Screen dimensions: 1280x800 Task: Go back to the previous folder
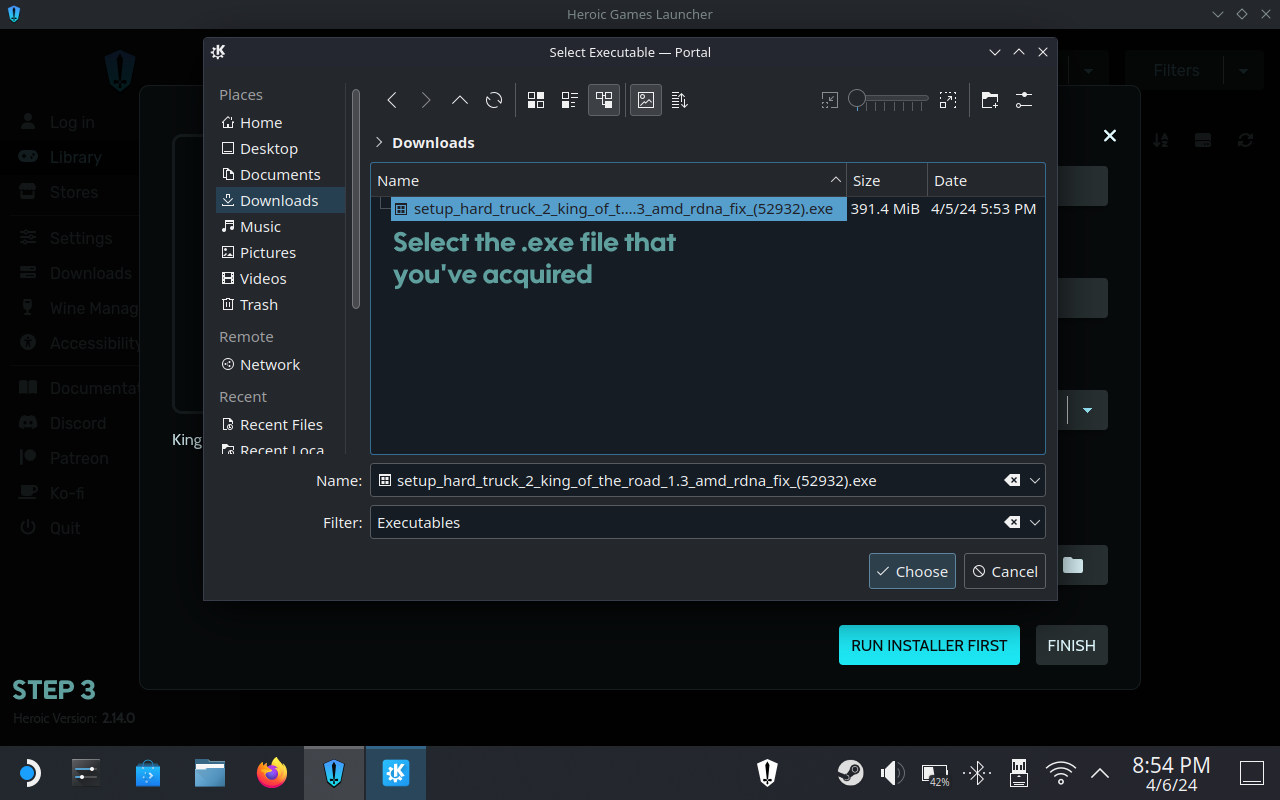[392, 100]
